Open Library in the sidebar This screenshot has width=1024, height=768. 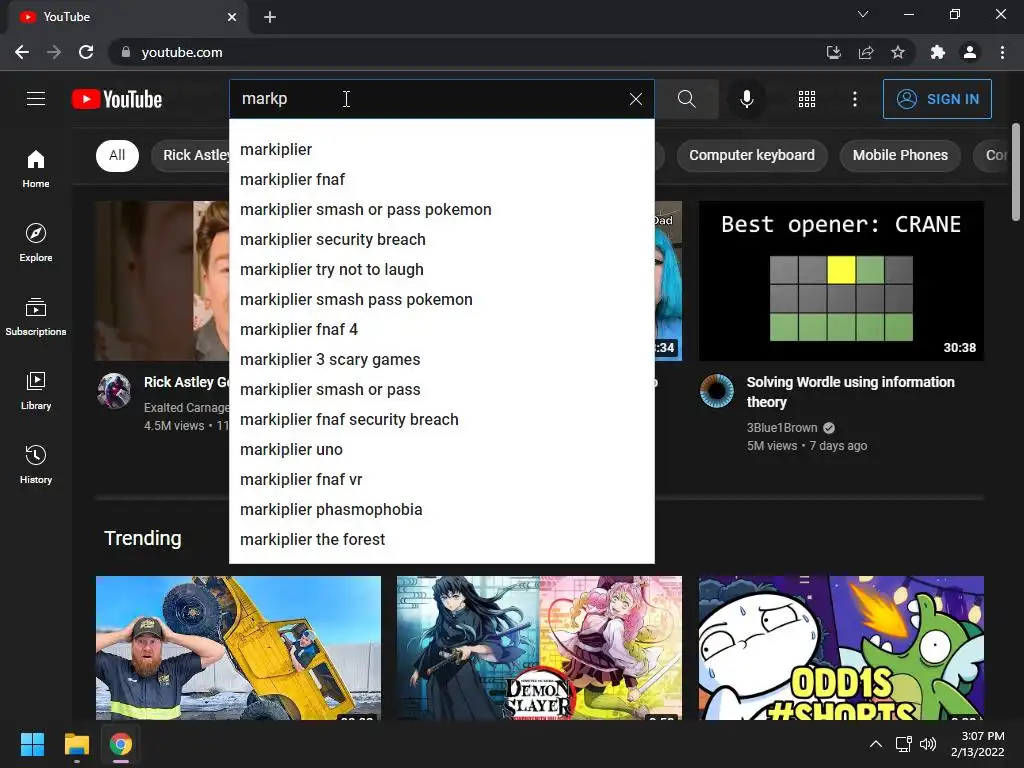coord(36,390)
